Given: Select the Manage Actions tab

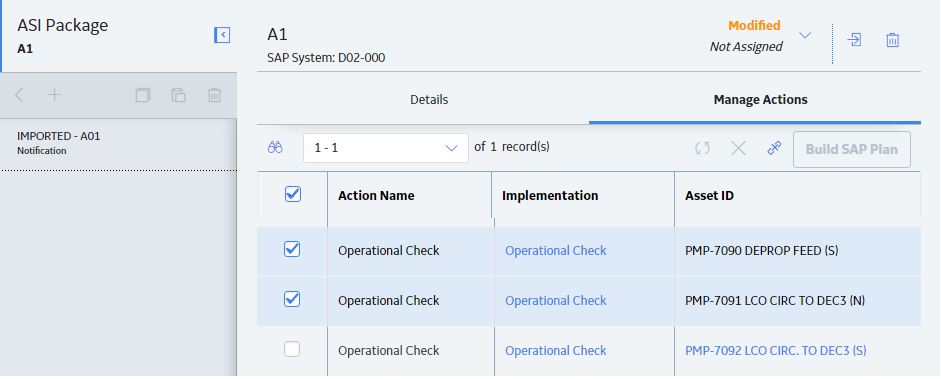Looking at the screenshot, I should tap(760, 100).
